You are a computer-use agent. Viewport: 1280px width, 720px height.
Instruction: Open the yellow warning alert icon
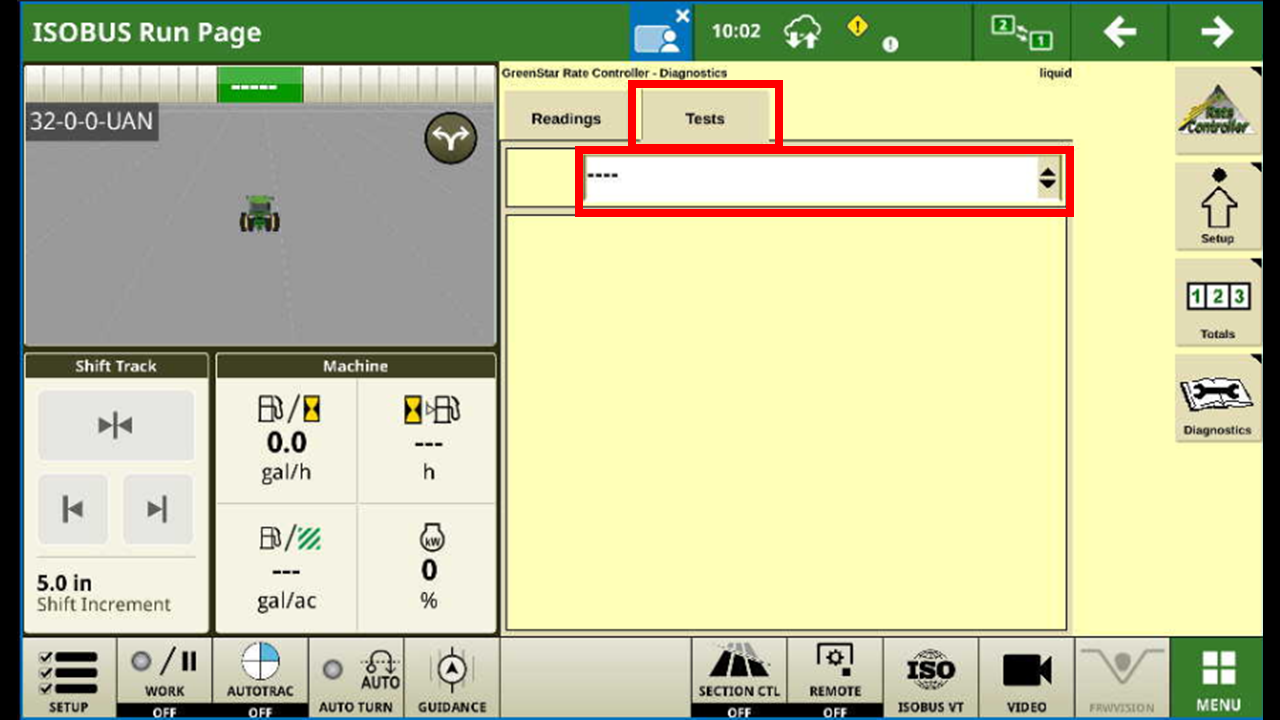[x=858, y=27]
